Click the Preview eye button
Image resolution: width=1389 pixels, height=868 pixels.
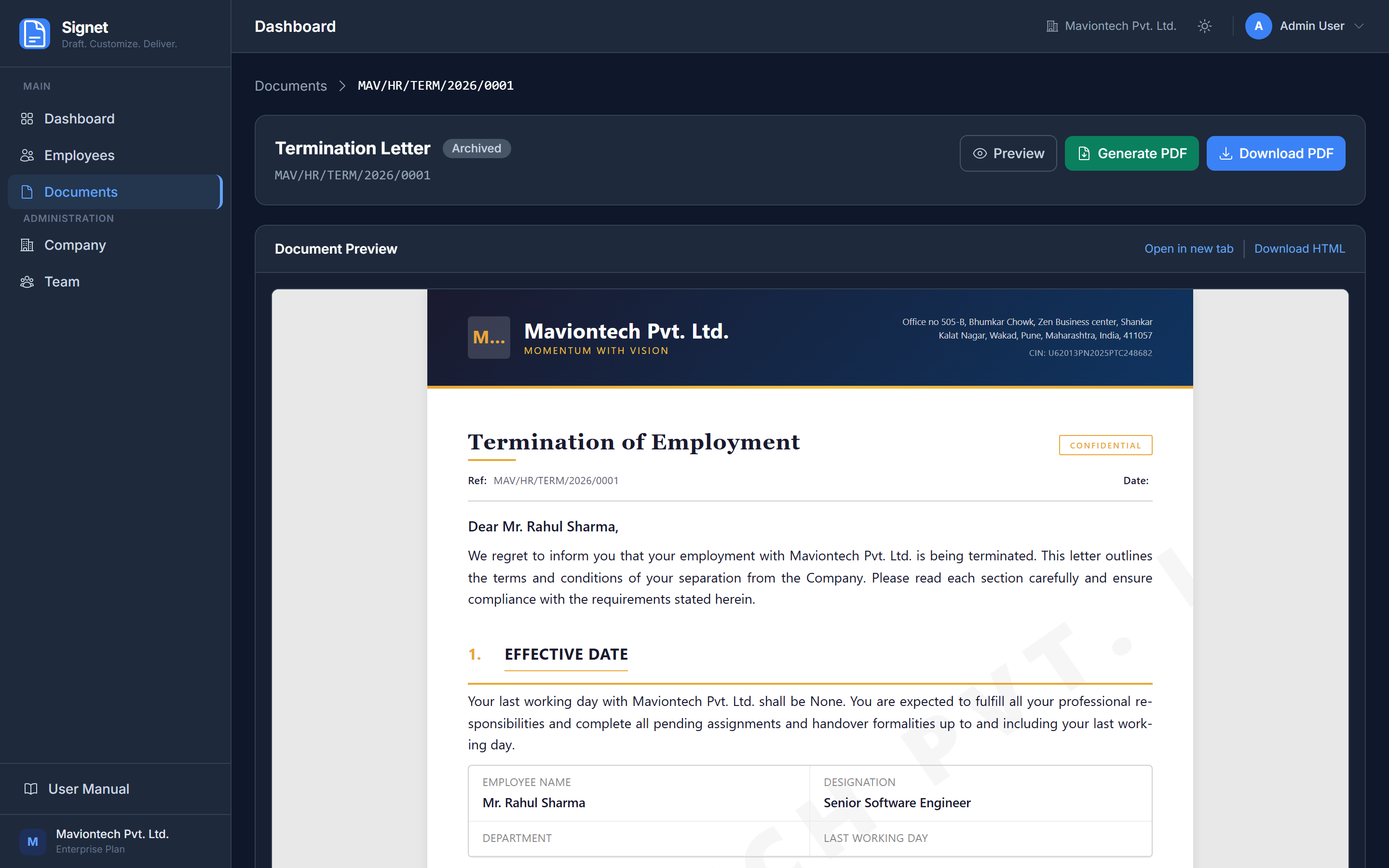pos(1008,153)
